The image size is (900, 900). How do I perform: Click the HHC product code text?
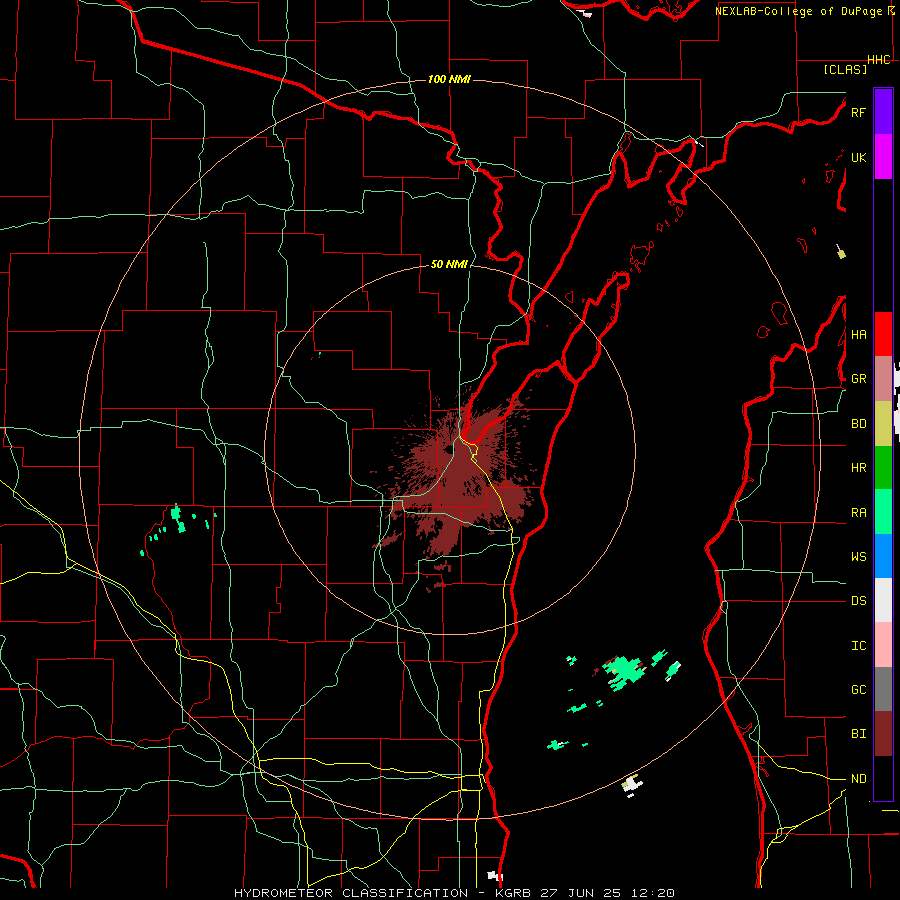tap(878, 60)
